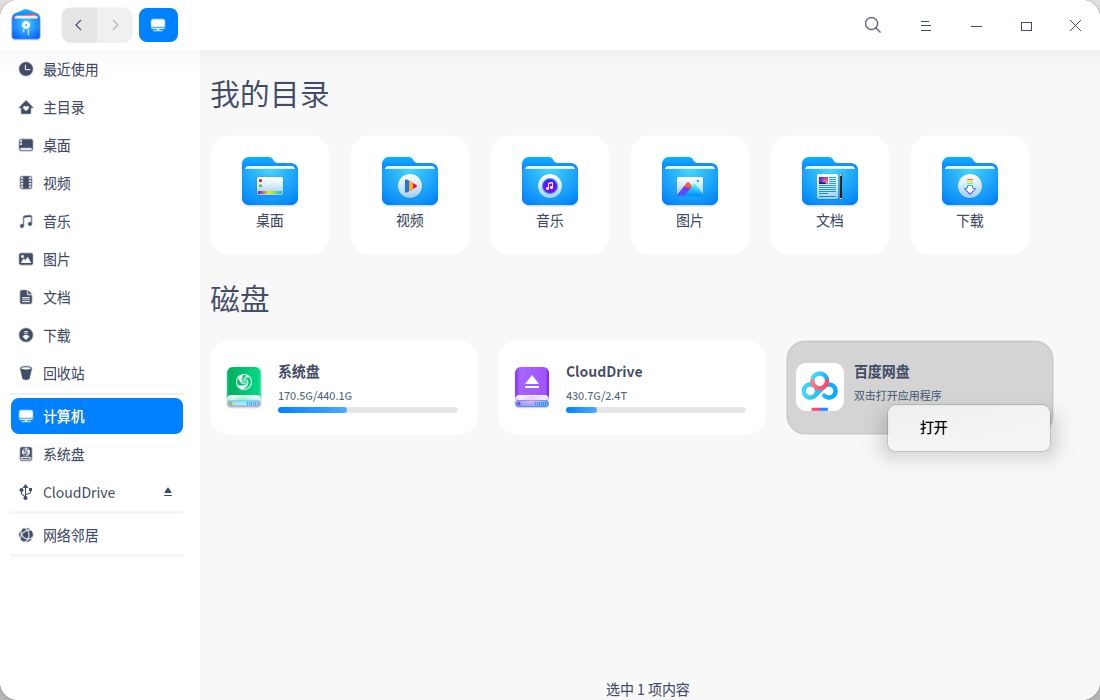This screenshot has height=700, width=1100.
Task: Click the 网络邻居 sidebar icon
Action: point(25,535)
